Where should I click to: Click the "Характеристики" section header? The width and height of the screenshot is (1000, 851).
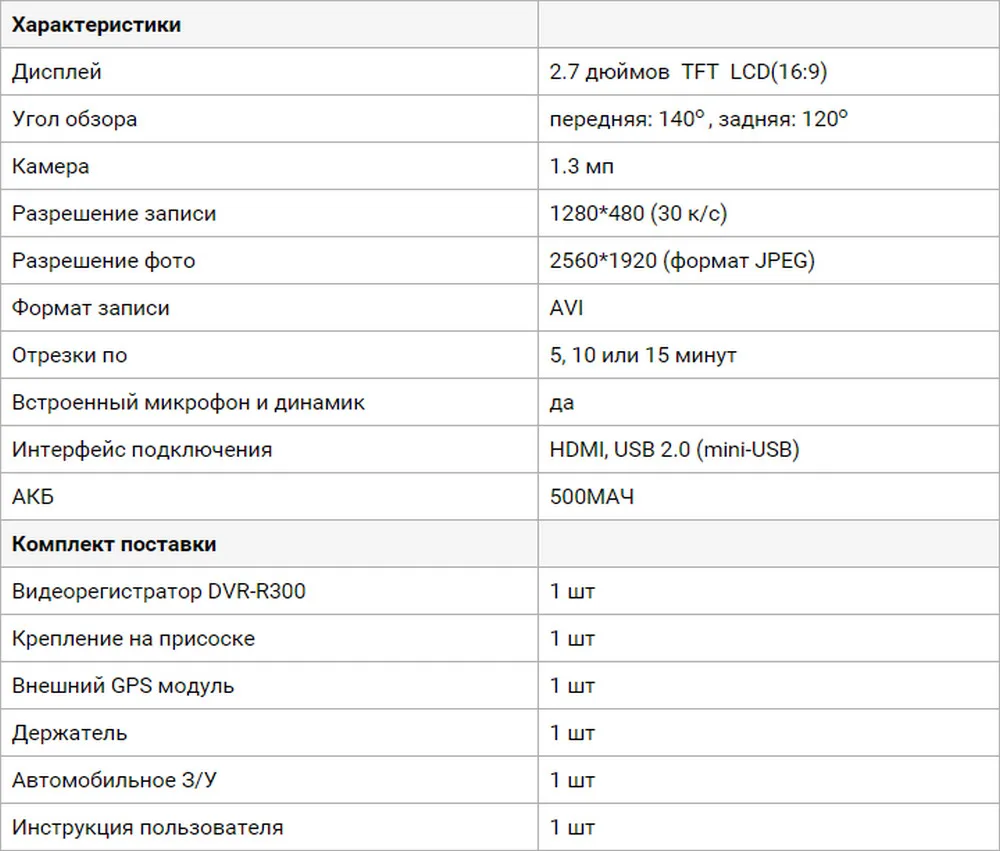pos(96,25)
